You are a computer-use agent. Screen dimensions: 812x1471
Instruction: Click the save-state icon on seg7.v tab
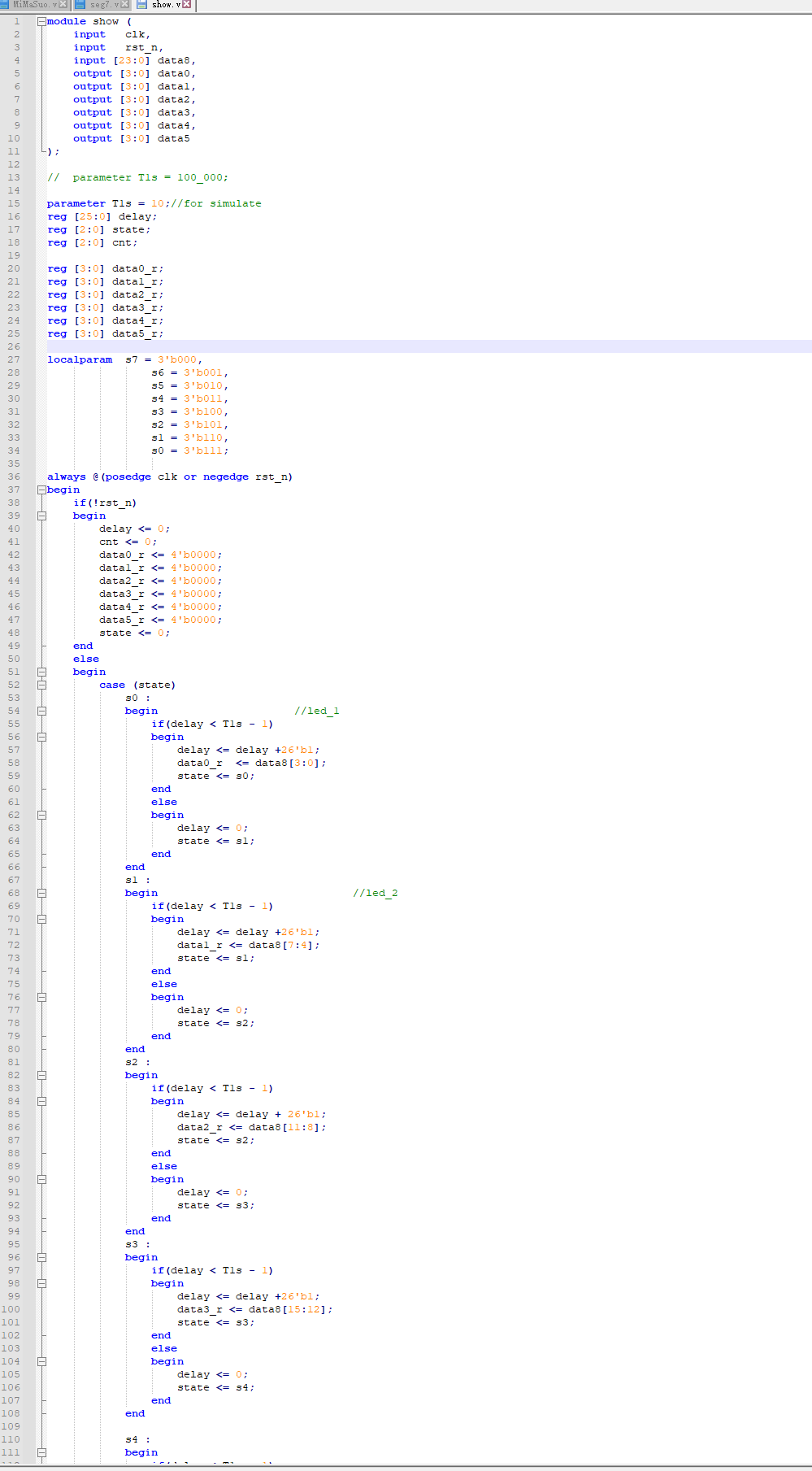pyautogui.click(x=80, y=5)
